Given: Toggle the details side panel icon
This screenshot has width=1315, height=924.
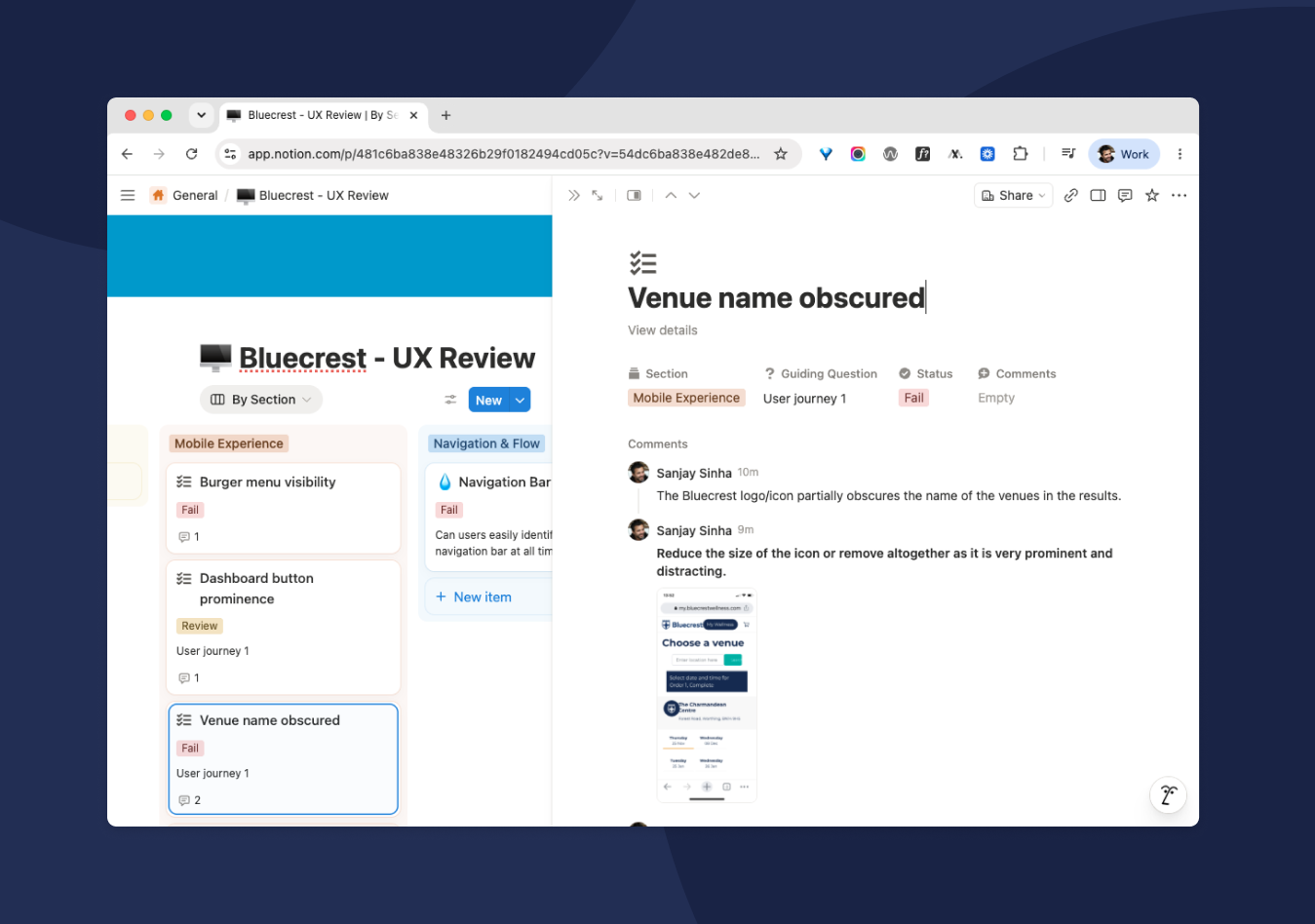Looking at the screenshot, I should coord(1098,195).
